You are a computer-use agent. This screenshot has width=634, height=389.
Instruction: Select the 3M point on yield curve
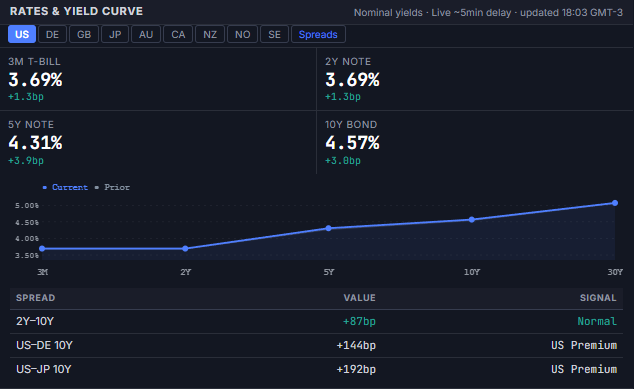click(42, 249)
